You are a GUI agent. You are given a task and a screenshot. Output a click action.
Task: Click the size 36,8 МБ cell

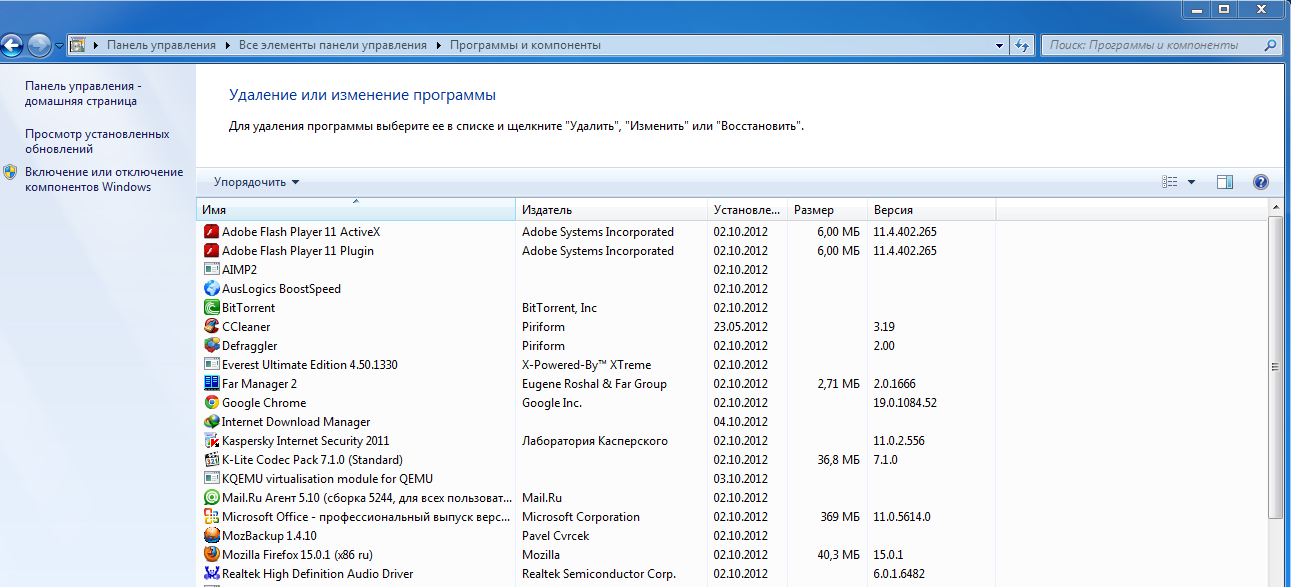pos(838,460)
